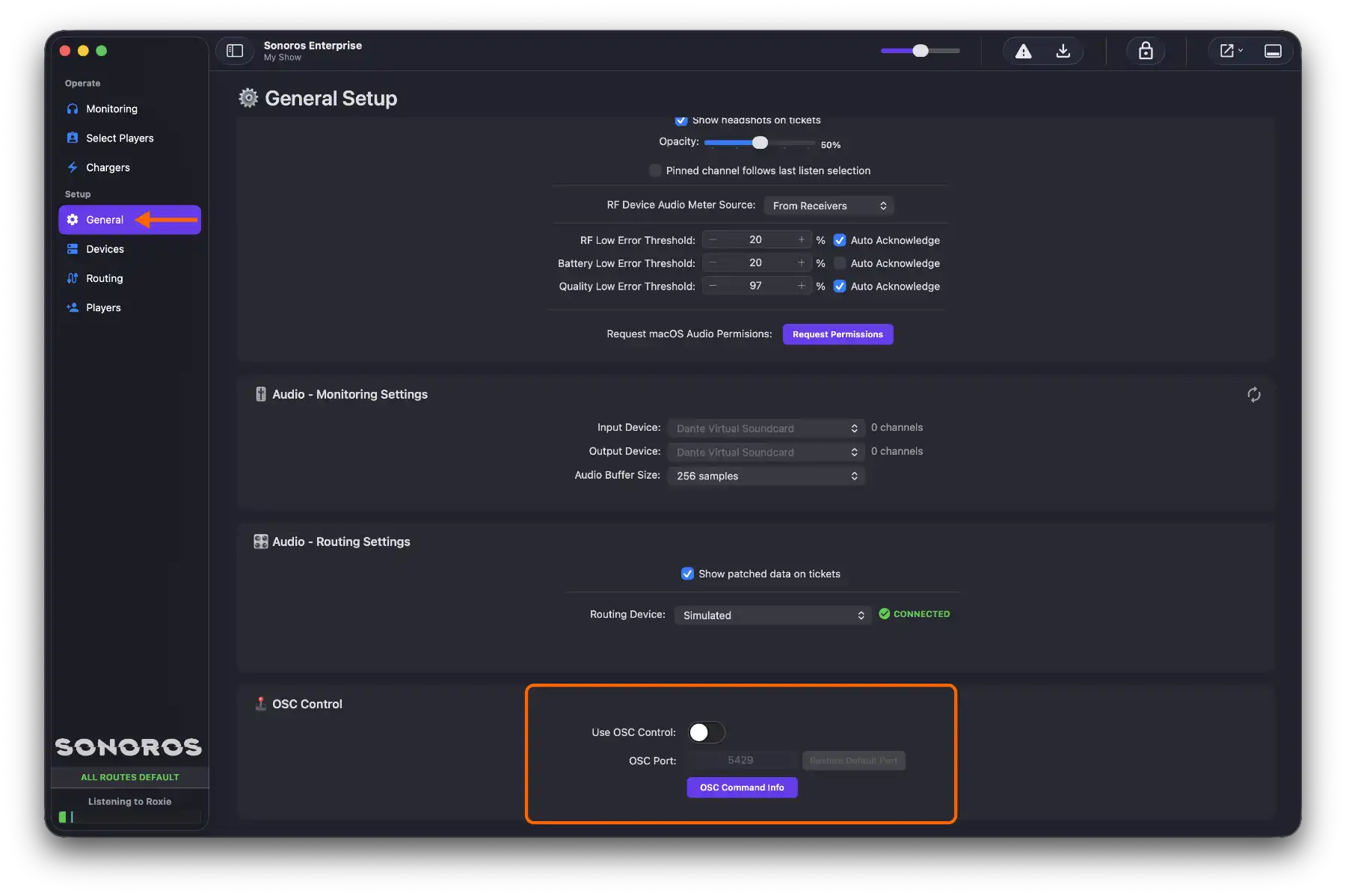
Task: Click Request Permissions button
Action: 838,334
